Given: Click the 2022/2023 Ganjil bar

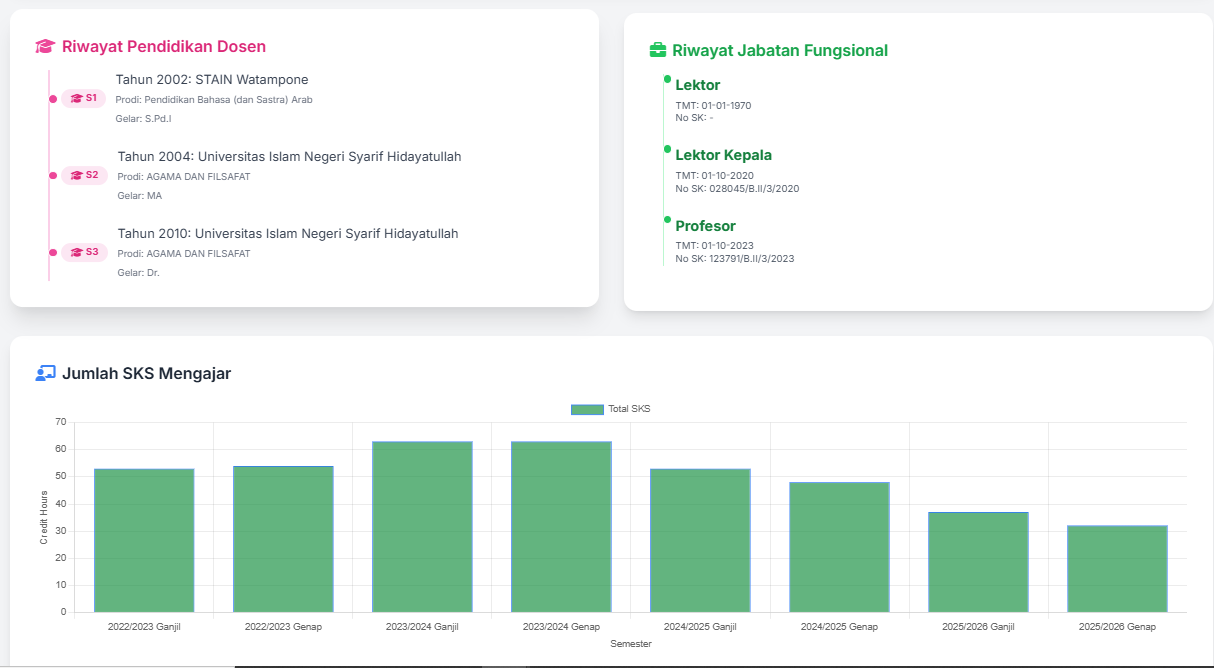Looking at the screenshot, I should (144, 540).
